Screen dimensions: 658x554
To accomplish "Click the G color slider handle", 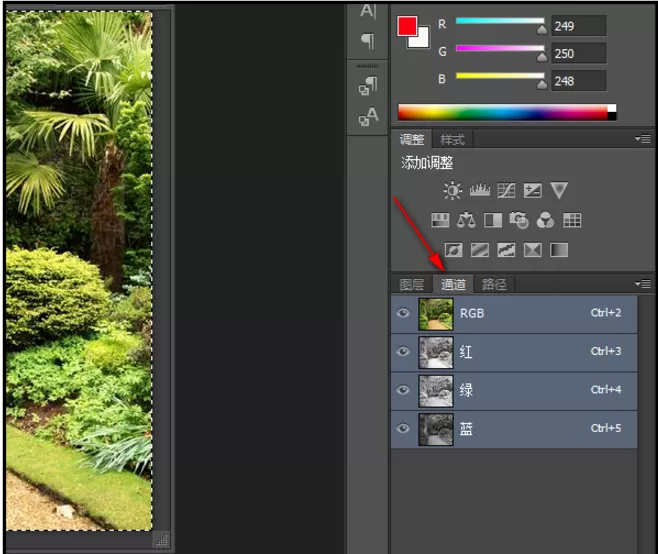I will tap(542, 57).
